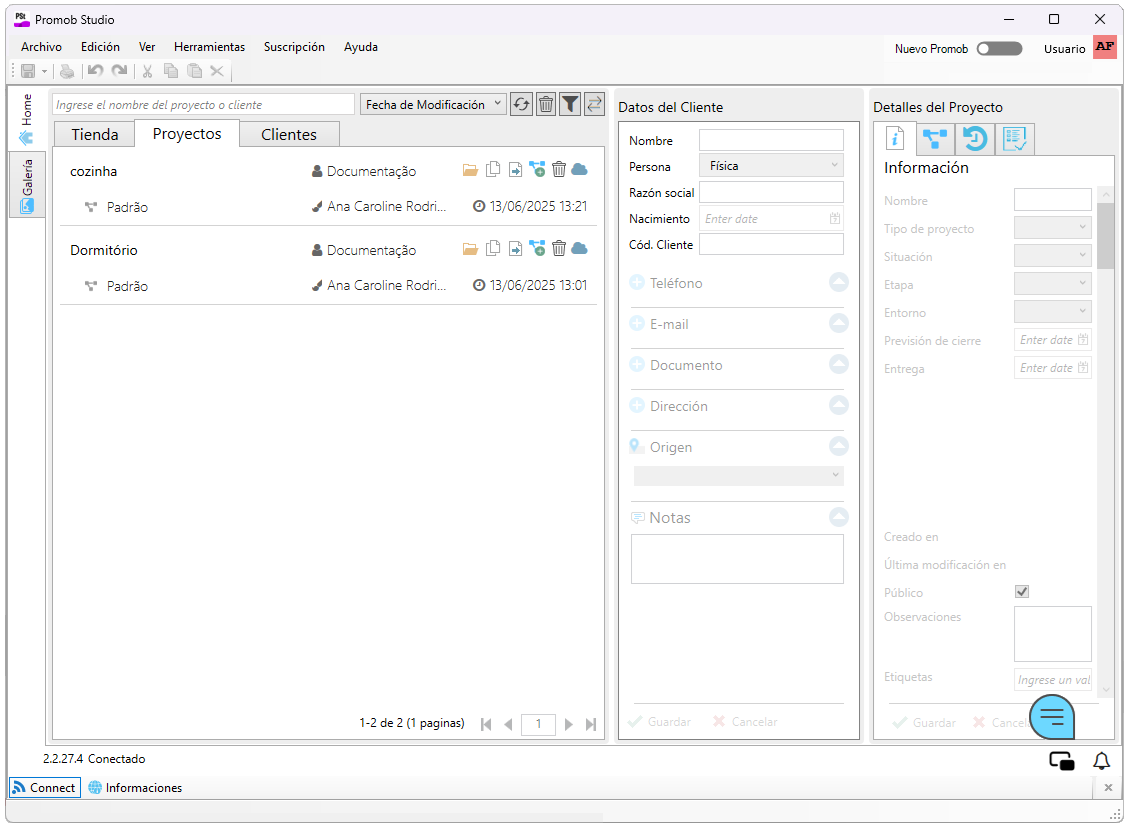Refresh the project list with sync icon

[521, 104]
